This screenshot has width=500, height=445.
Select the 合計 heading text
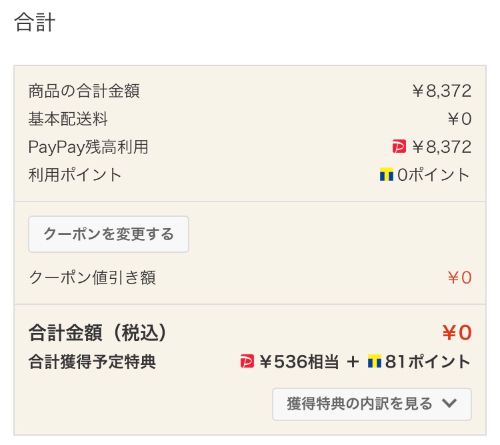(35, 22)
